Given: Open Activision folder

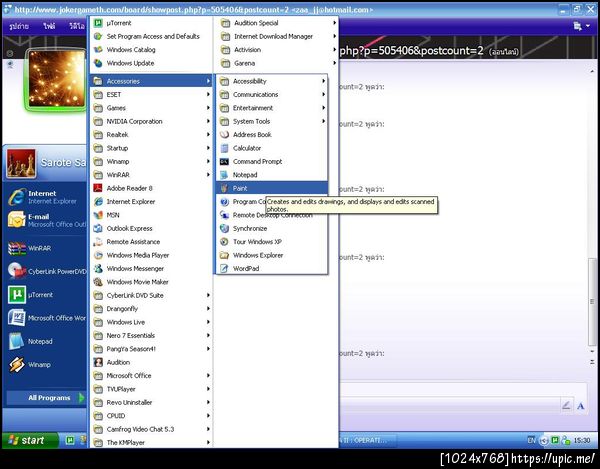Looking at the screenshot, I should coord(277,50).
